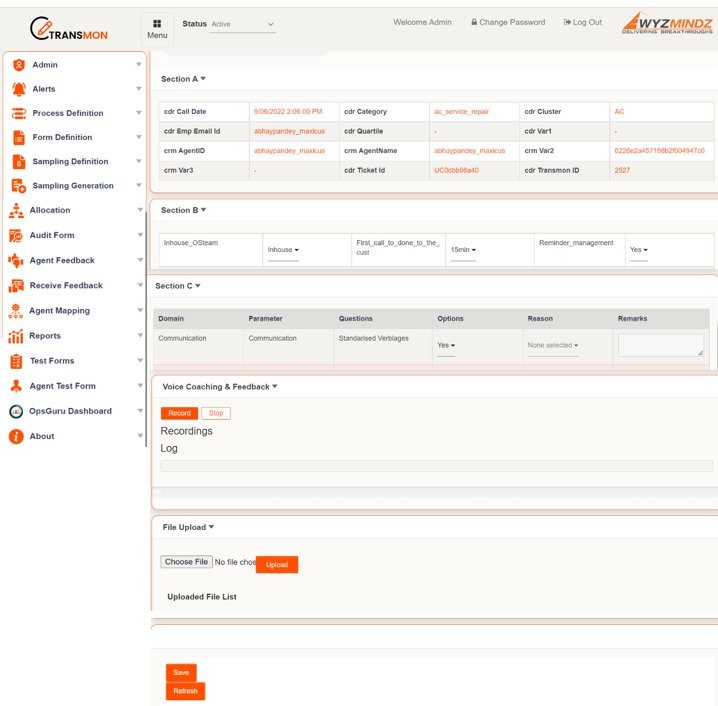The width and height of the screenshot is (718, 706).
Task: Open the 15min dropdown
Action: click(x=463, y=250)
